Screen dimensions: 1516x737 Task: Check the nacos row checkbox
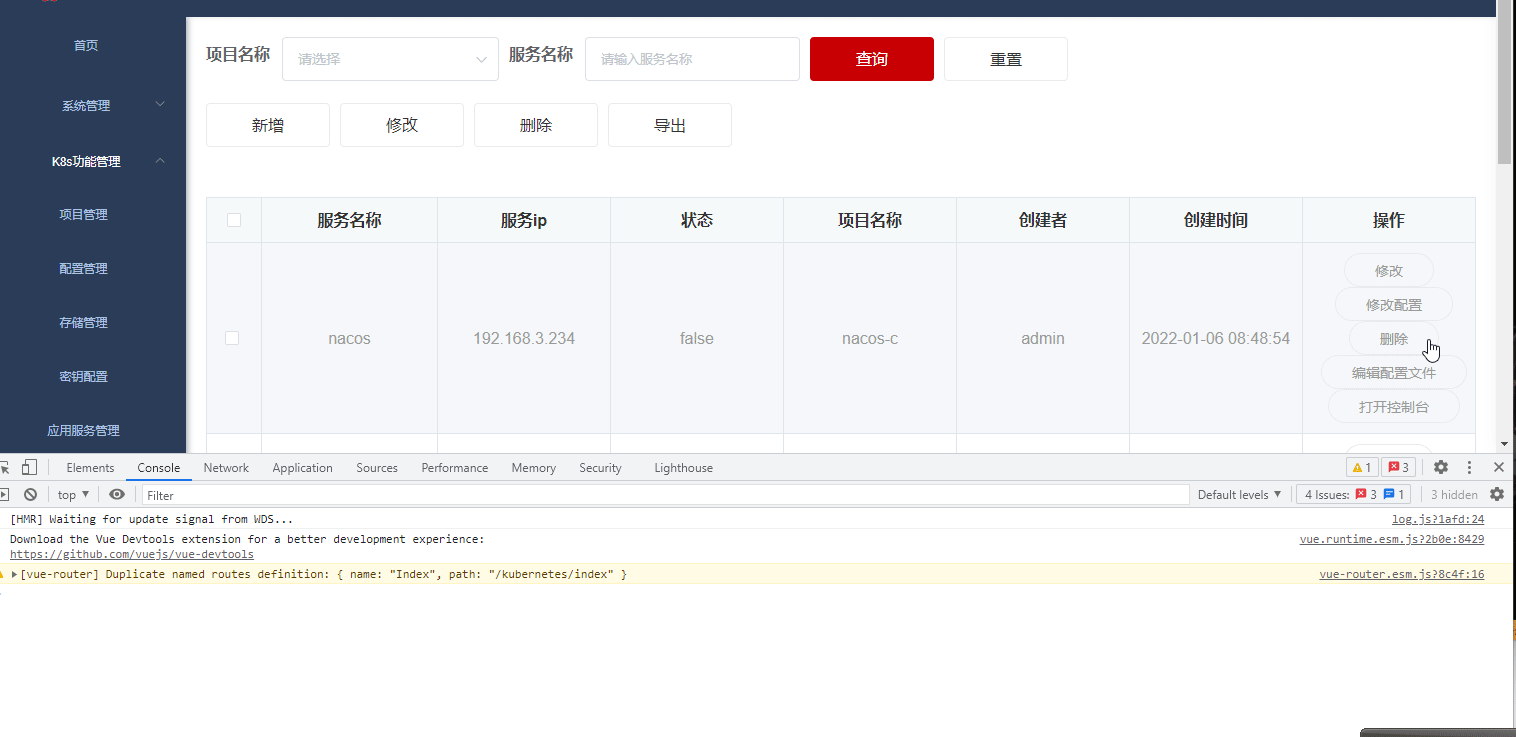(232, 338)
